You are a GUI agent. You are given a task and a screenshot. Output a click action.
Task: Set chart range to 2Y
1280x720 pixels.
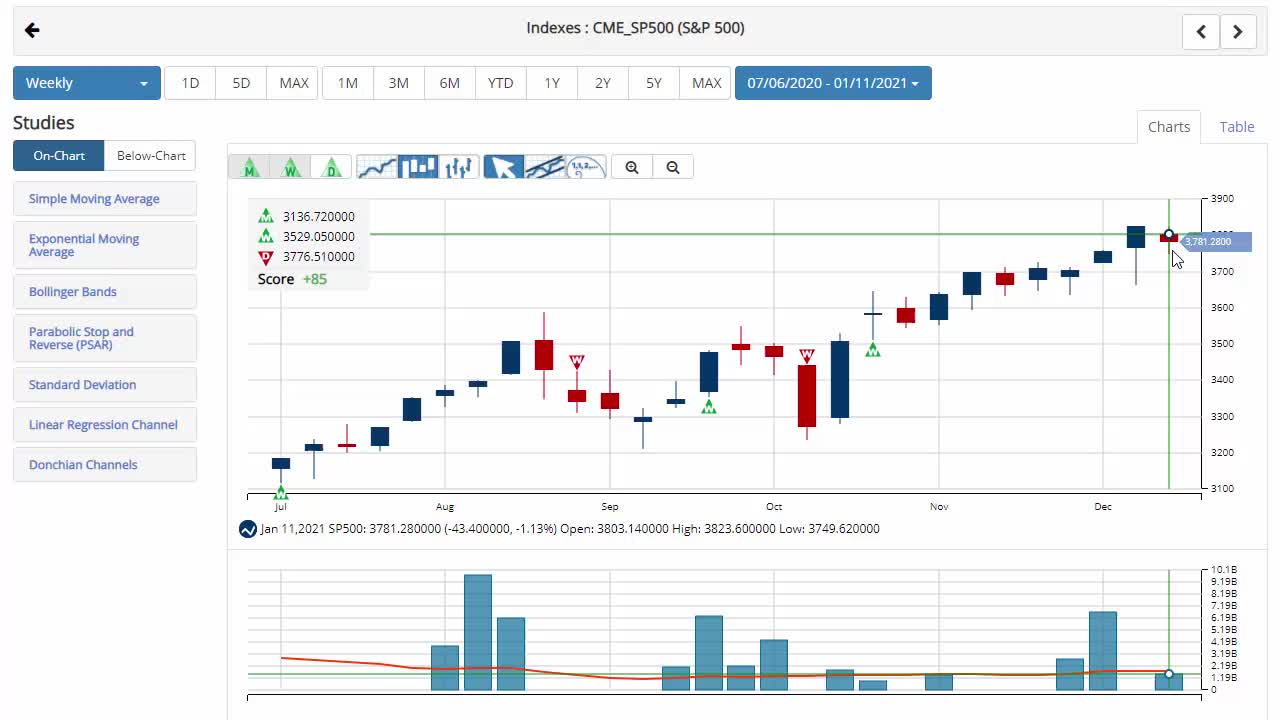click(x=603, y=83)
